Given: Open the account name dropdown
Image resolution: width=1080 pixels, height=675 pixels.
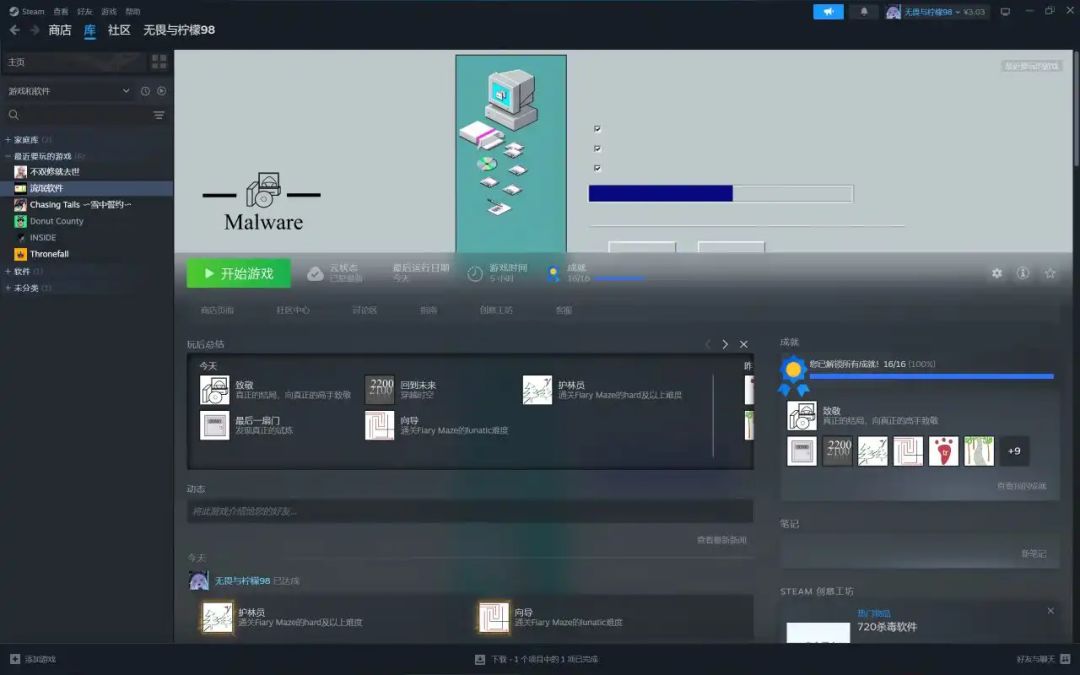Looking at the screenshot, I should [x=937, y=12].
